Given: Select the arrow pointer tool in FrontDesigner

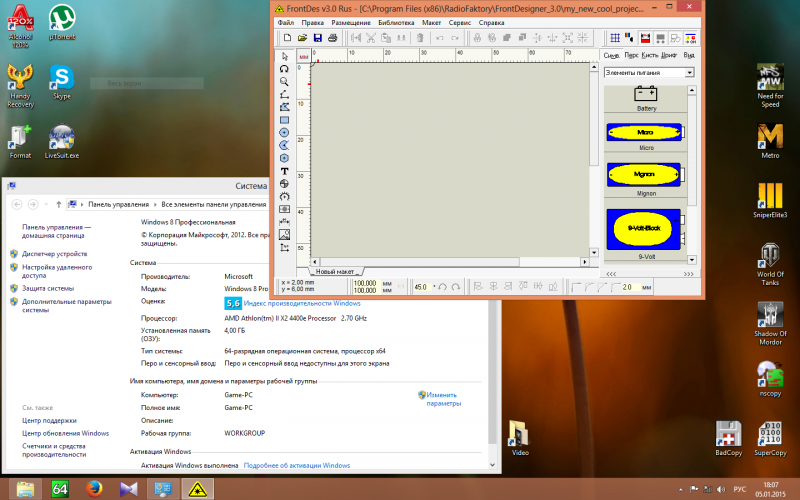Looking at the screenshot, I should (285, 56).
